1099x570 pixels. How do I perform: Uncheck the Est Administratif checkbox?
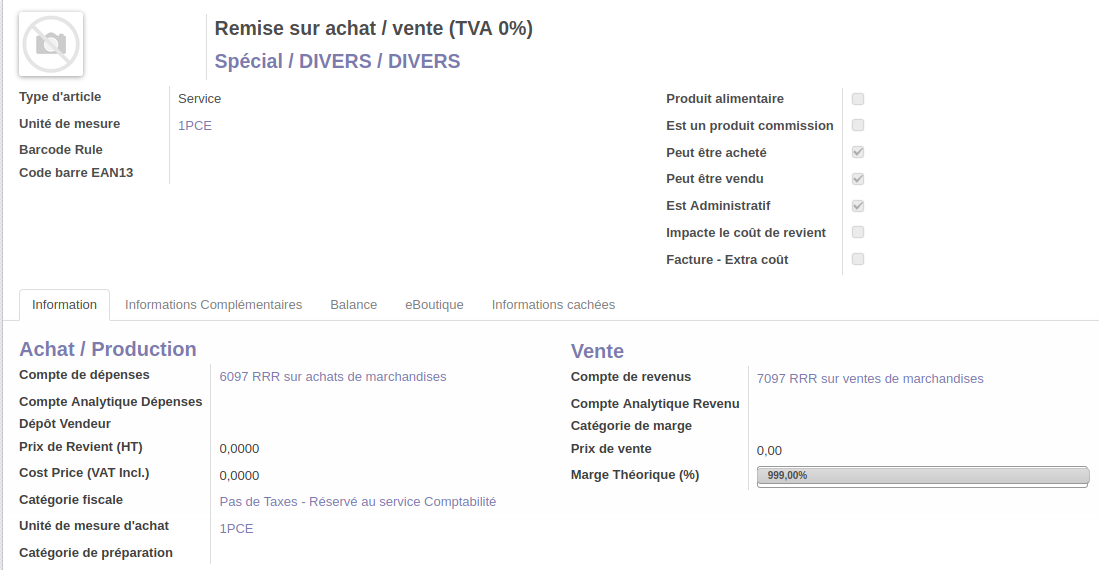(858, 206)
